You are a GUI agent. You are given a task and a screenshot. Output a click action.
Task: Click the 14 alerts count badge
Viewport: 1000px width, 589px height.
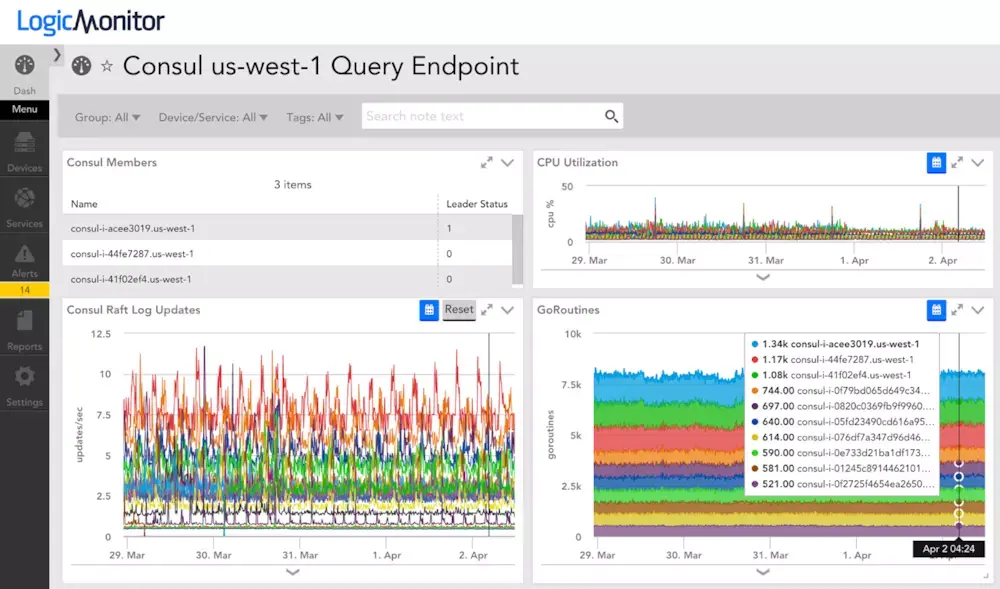(x=24, y=290)
